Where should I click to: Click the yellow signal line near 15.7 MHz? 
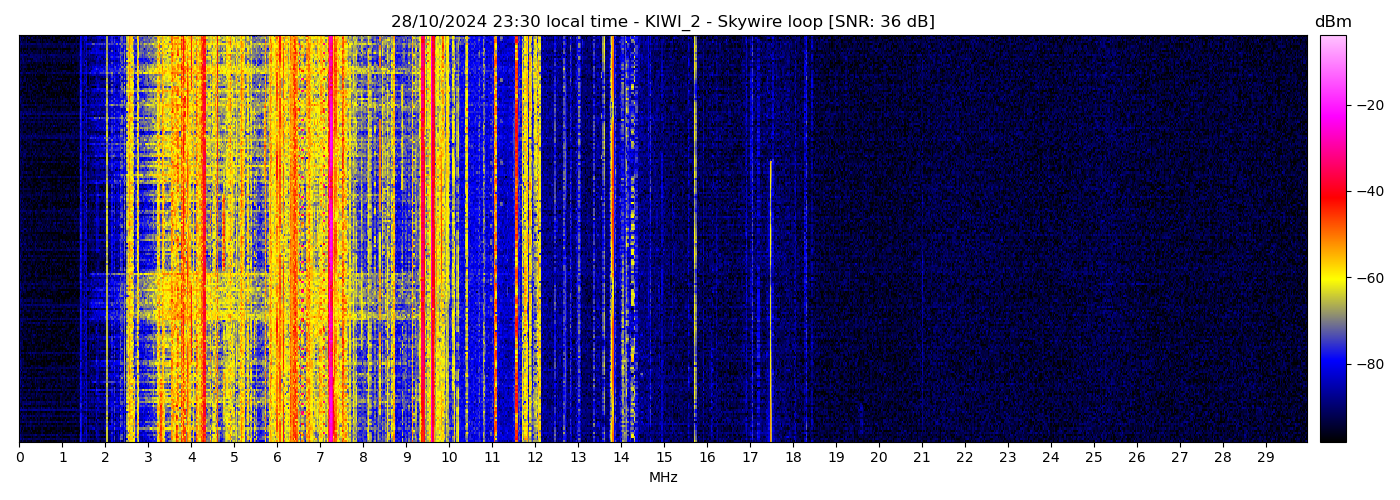695,240
